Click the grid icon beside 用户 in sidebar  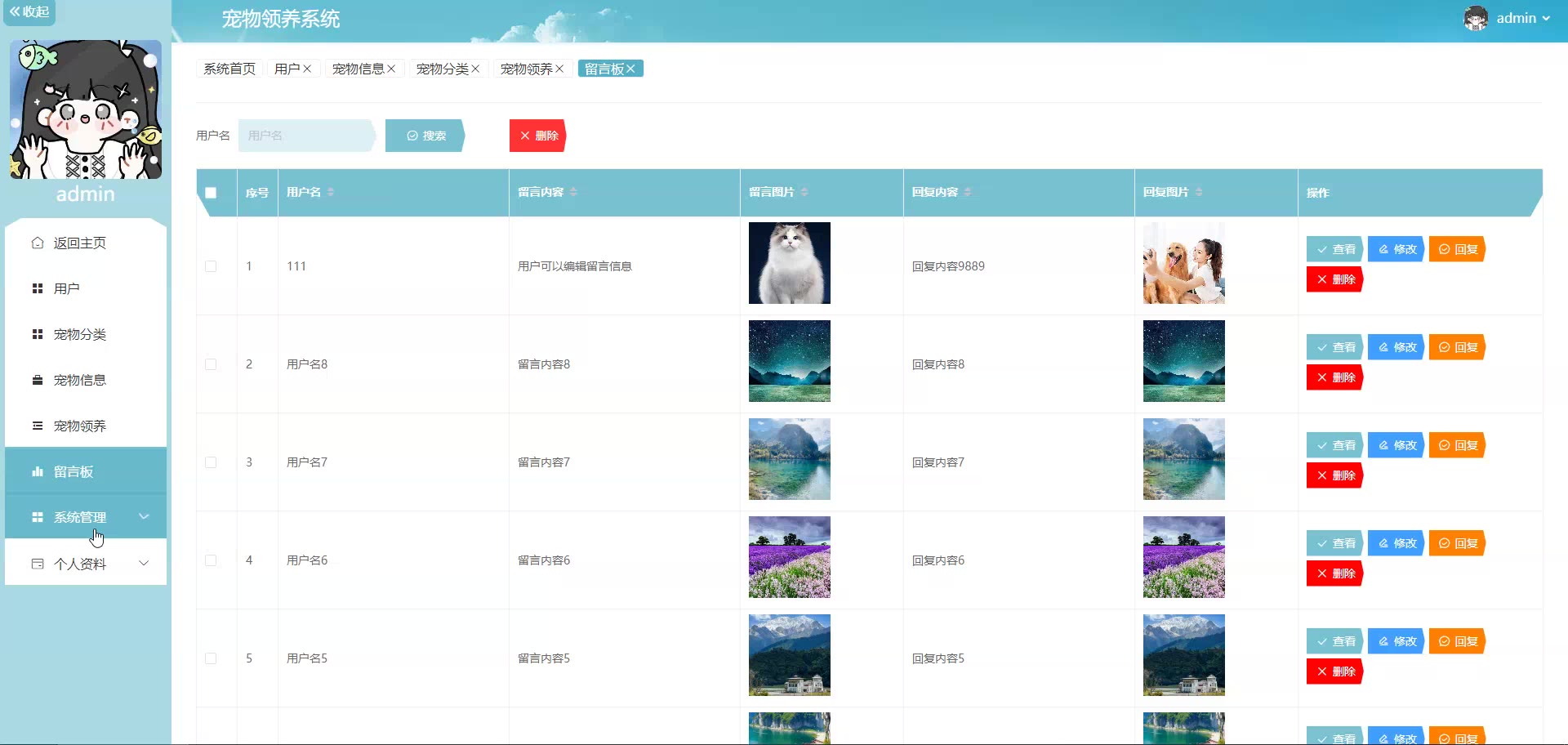pos(38,288)
